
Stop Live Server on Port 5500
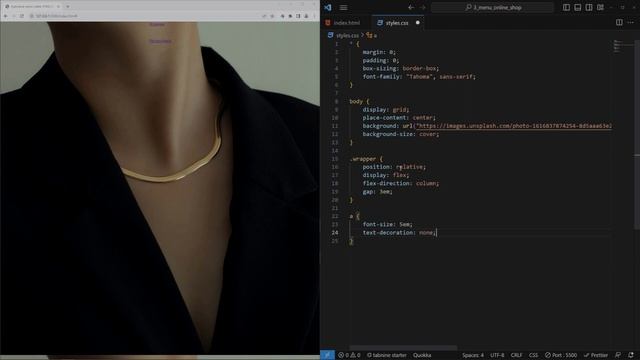click(561, 355)
